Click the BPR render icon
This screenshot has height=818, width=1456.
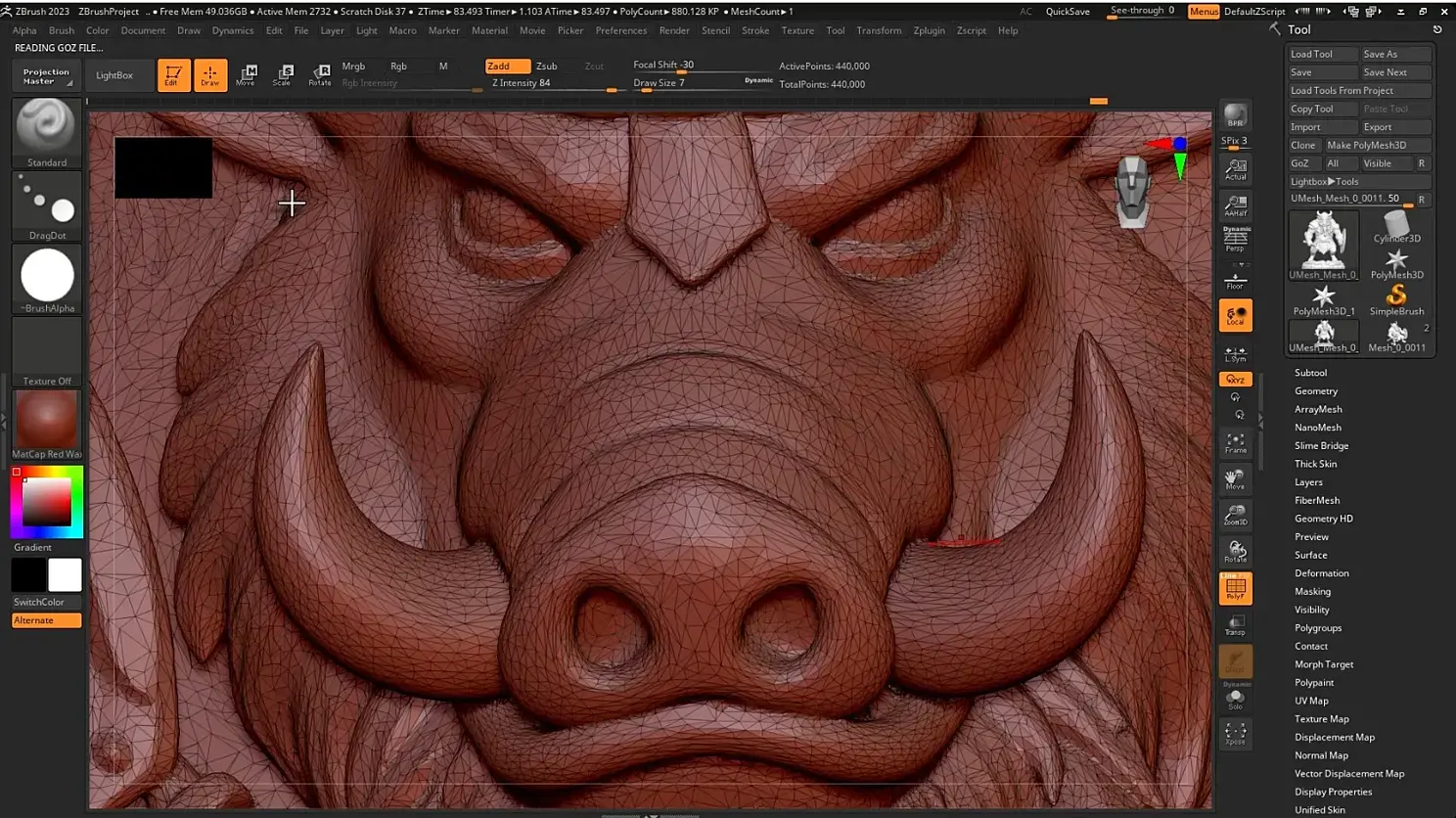(1235, 115)
